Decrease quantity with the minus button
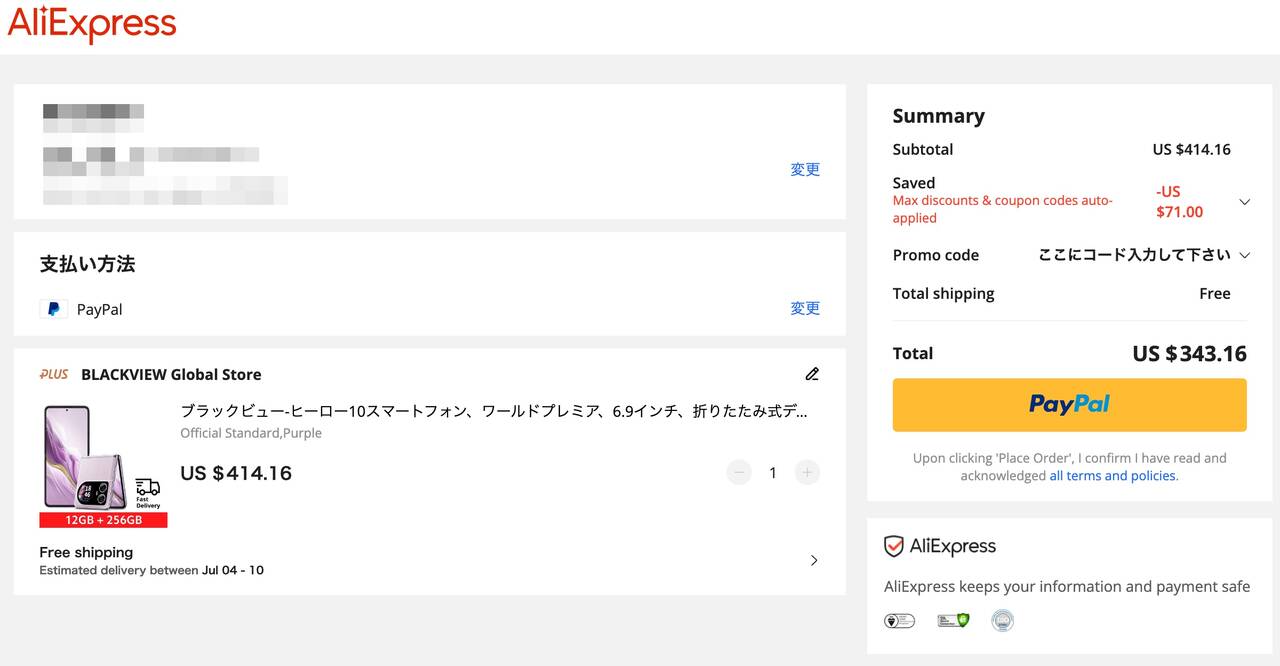 739,472
